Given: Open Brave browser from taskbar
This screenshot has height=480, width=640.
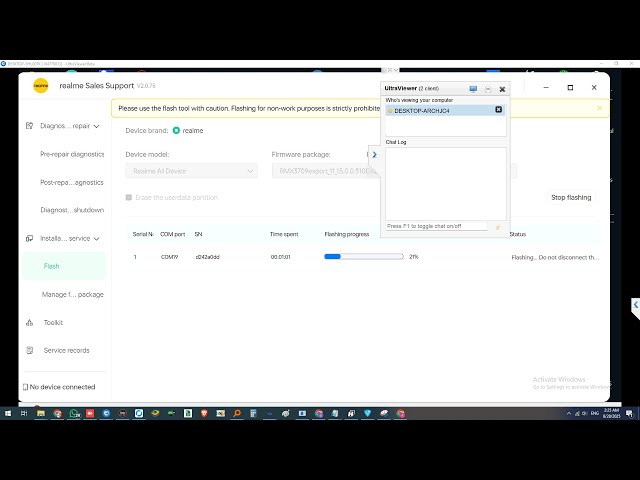Looking at the screenshot, I should (x=204, y=413).
